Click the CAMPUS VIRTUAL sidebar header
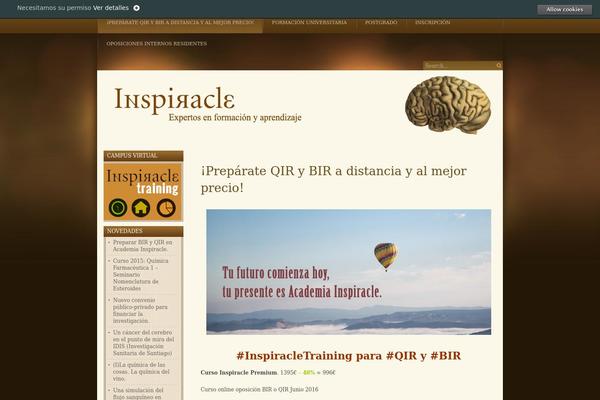The height and width of the screenshot is (400, 600). coord(143,156)
